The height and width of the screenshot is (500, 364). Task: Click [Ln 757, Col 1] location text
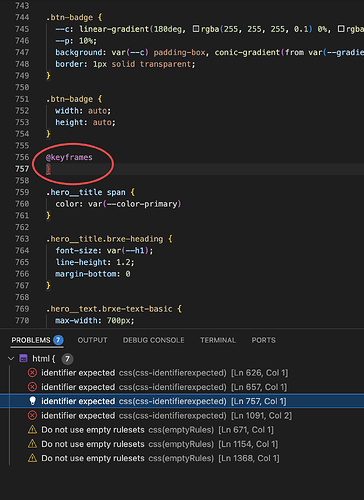click(259, 401)
